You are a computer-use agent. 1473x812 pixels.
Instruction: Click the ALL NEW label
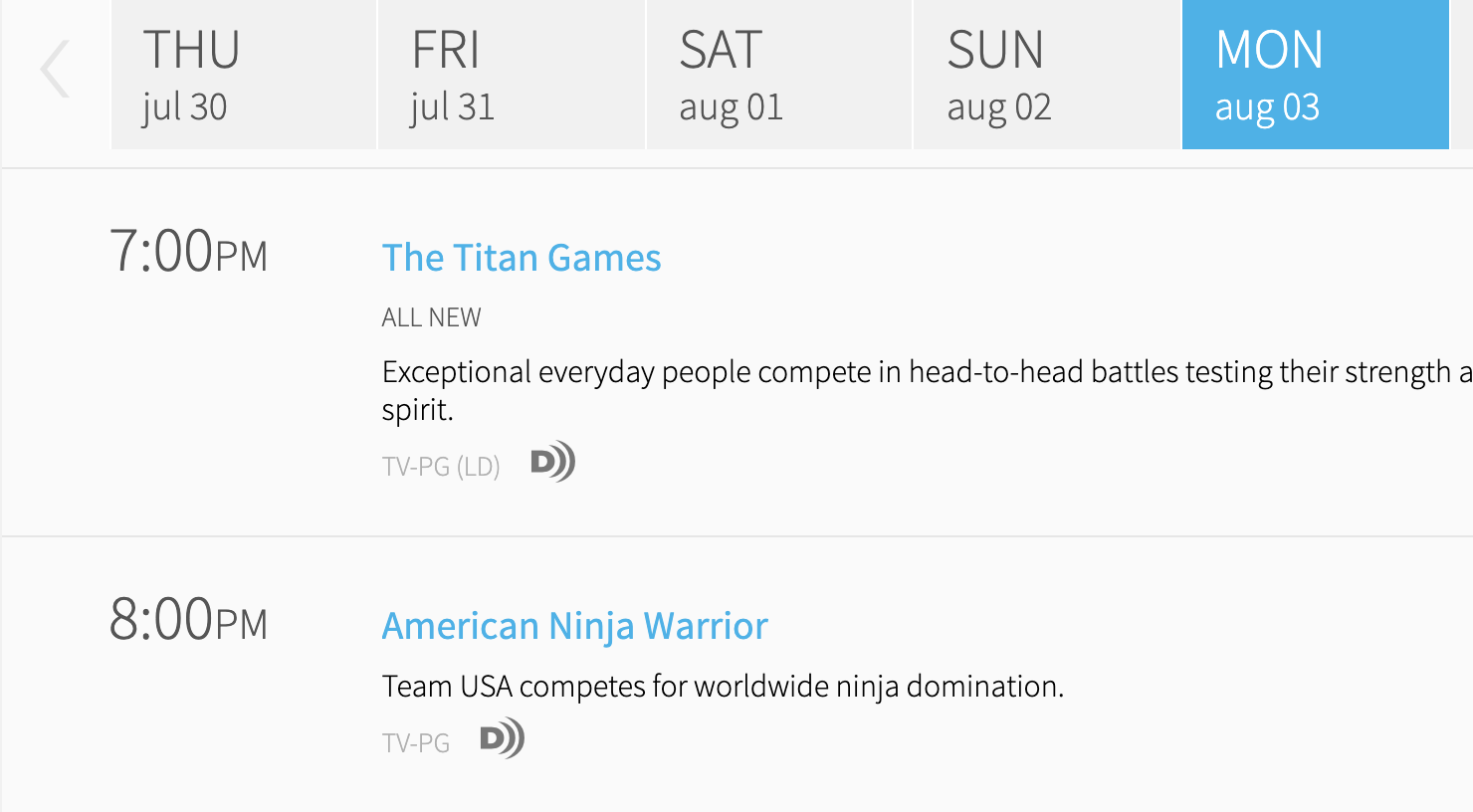tap(431, 317)
